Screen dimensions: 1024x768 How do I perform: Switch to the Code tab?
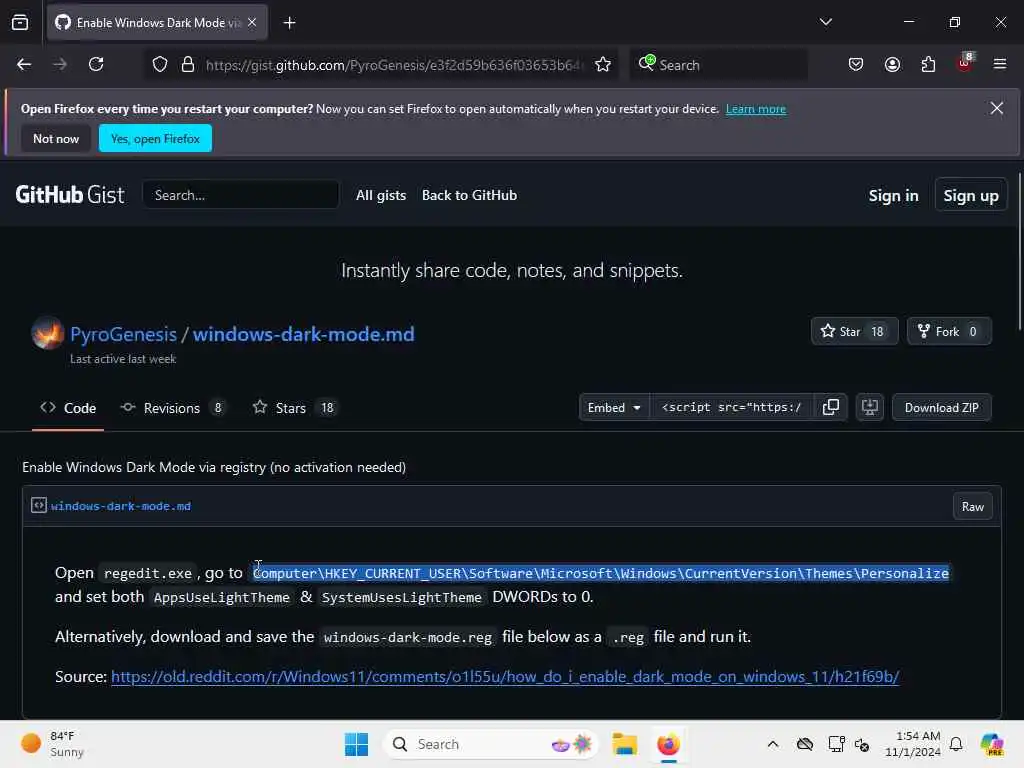tap(68, 408)
